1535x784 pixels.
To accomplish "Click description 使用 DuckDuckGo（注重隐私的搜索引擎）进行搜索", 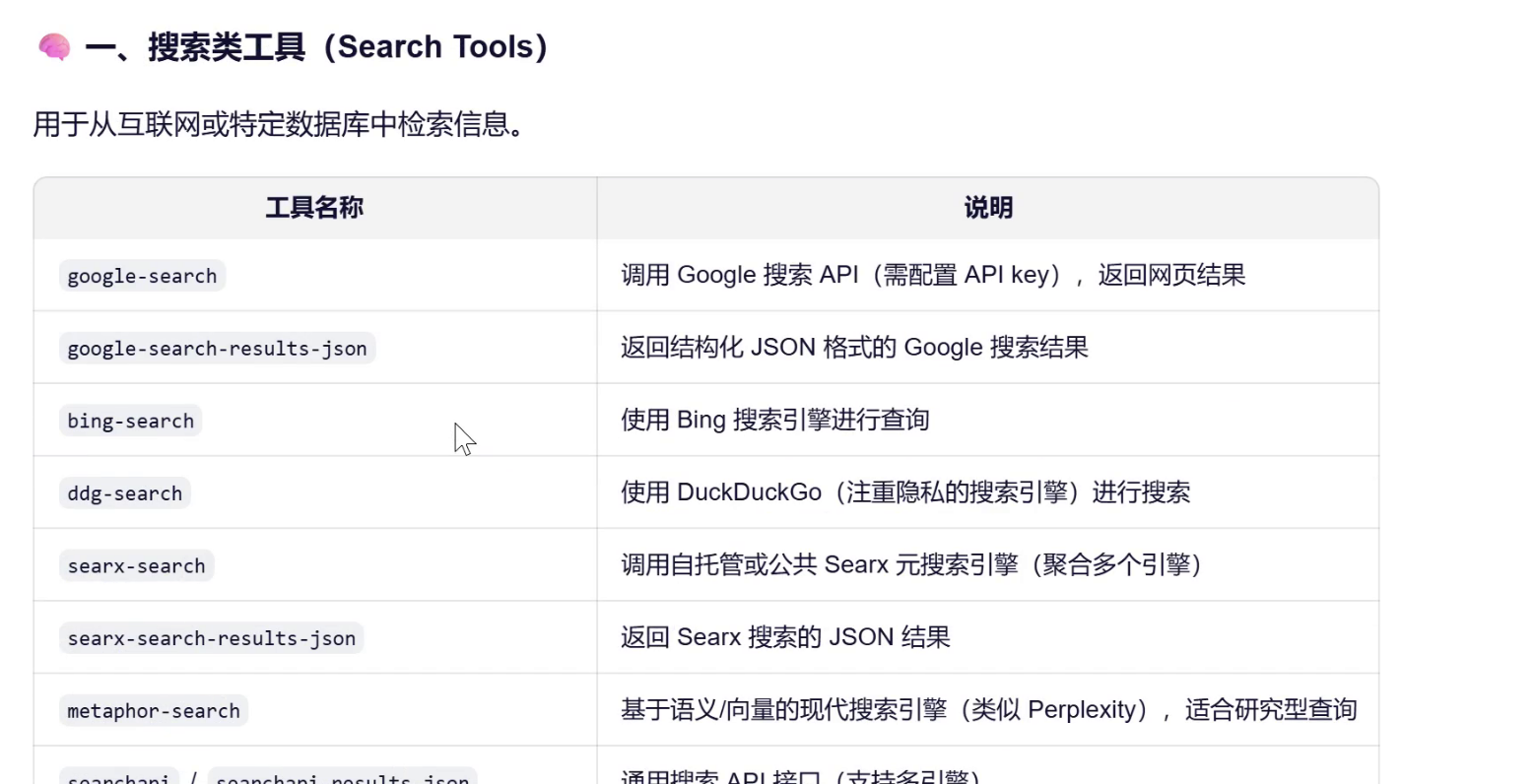I will coord(905,491).
